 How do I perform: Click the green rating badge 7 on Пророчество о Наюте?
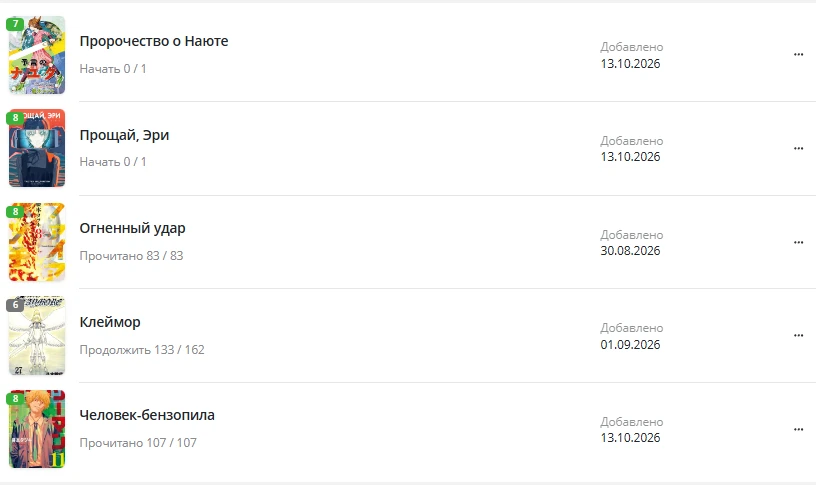point(15,24)
